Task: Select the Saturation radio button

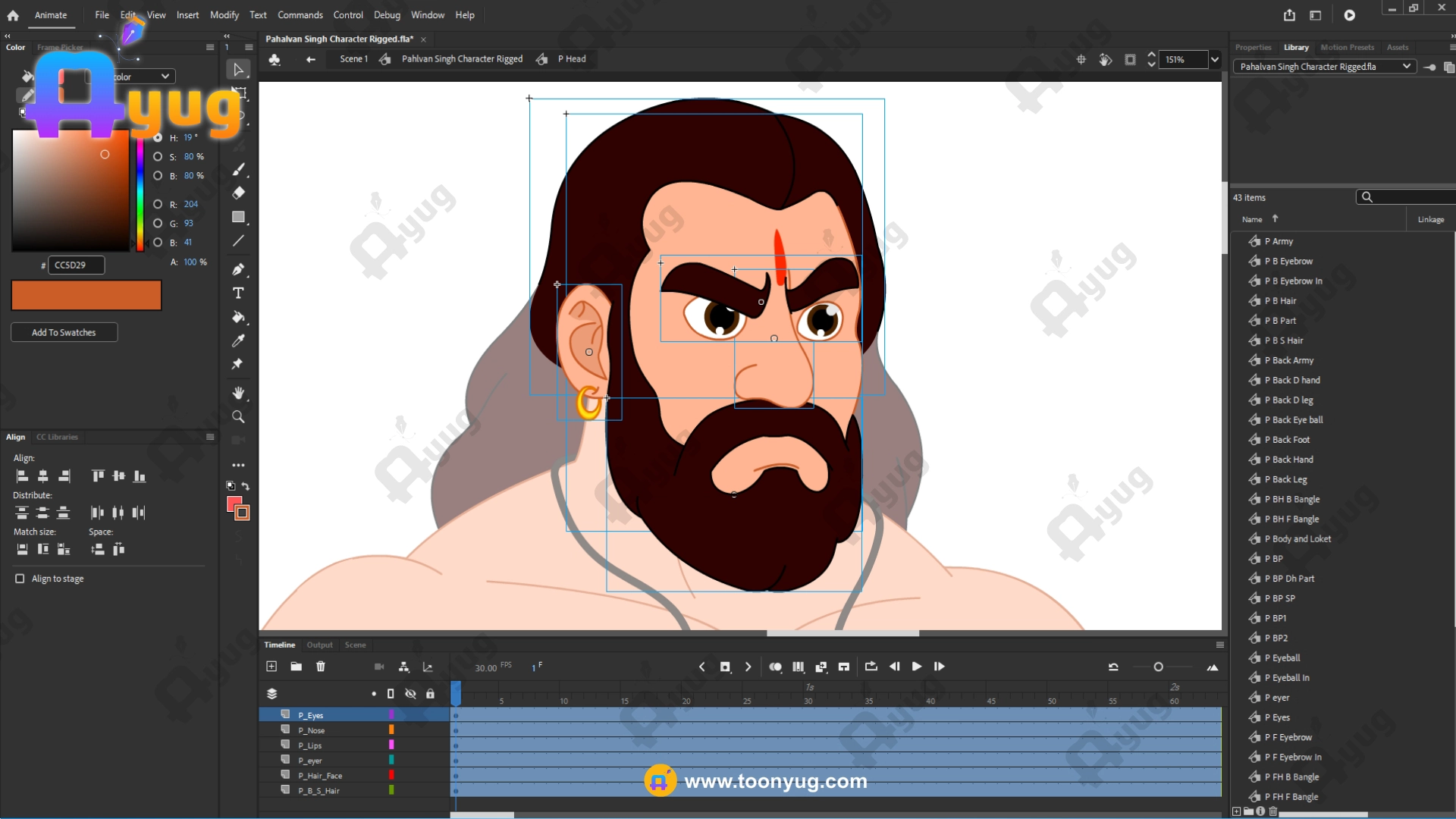Action: coord(158,157)
